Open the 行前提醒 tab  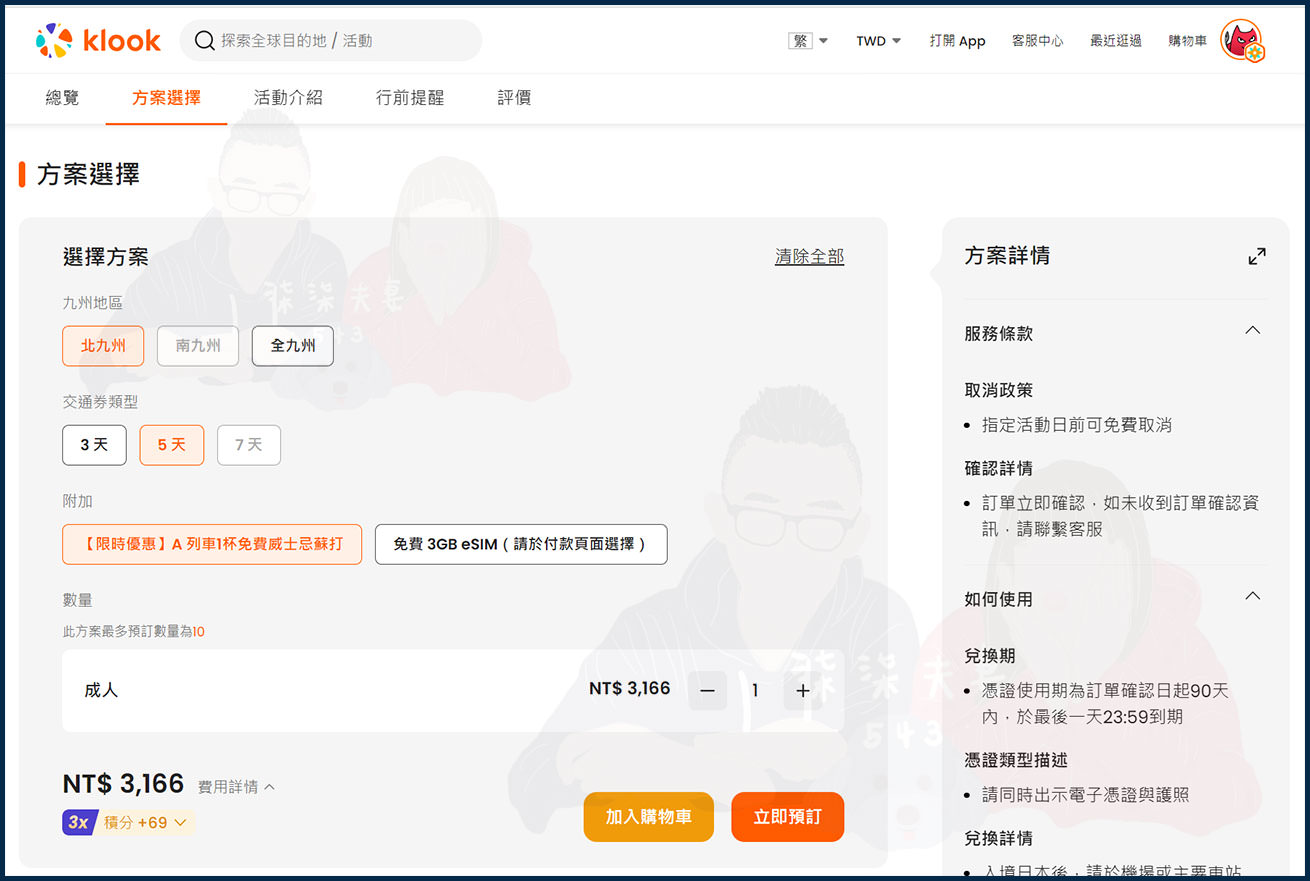[409, 97]
